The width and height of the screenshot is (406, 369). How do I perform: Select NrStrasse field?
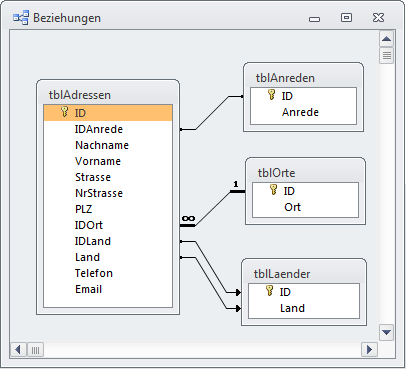[108, 193]
